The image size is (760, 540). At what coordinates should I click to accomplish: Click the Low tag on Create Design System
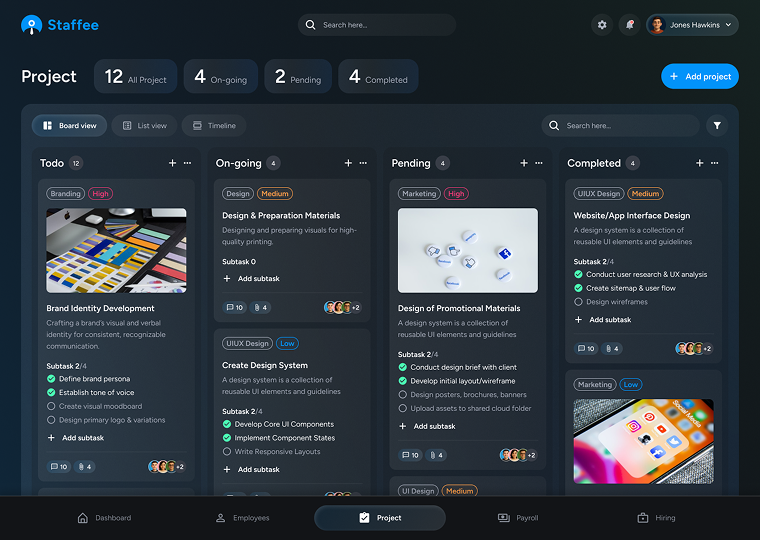click(x=287, y=343)
